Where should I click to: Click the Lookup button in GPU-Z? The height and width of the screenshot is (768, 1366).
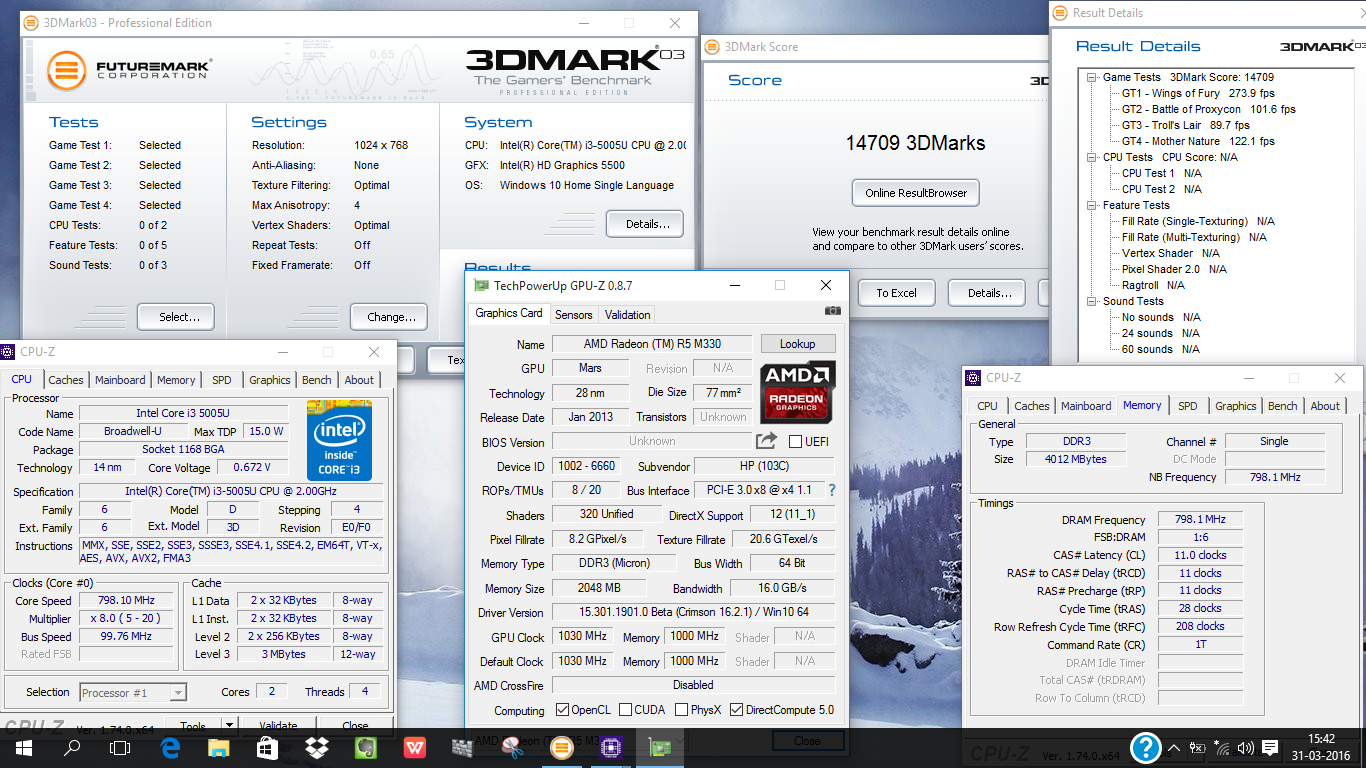(x=797, y=343)
